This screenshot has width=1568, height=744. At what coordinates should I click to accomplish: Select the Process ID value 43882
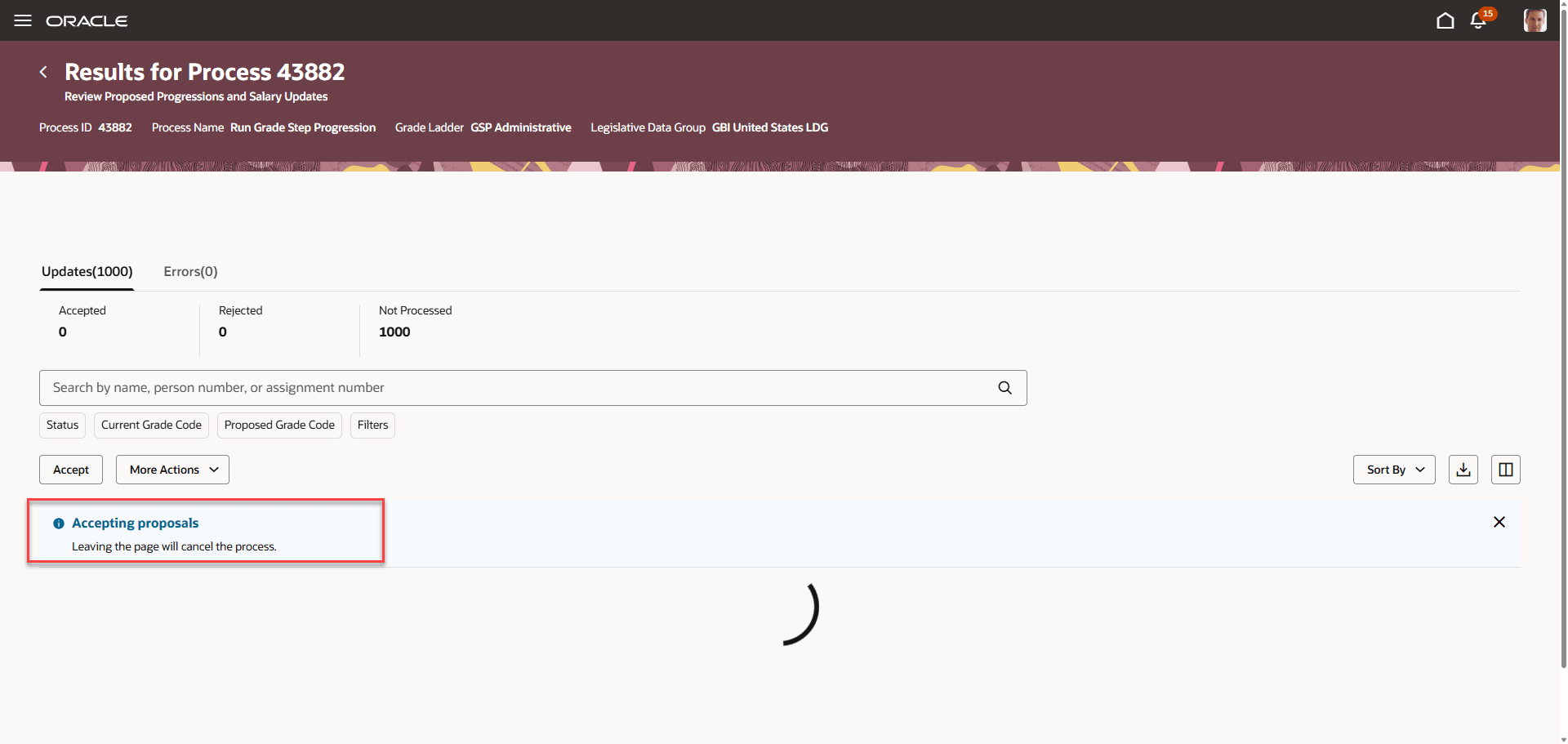(115, 127)
